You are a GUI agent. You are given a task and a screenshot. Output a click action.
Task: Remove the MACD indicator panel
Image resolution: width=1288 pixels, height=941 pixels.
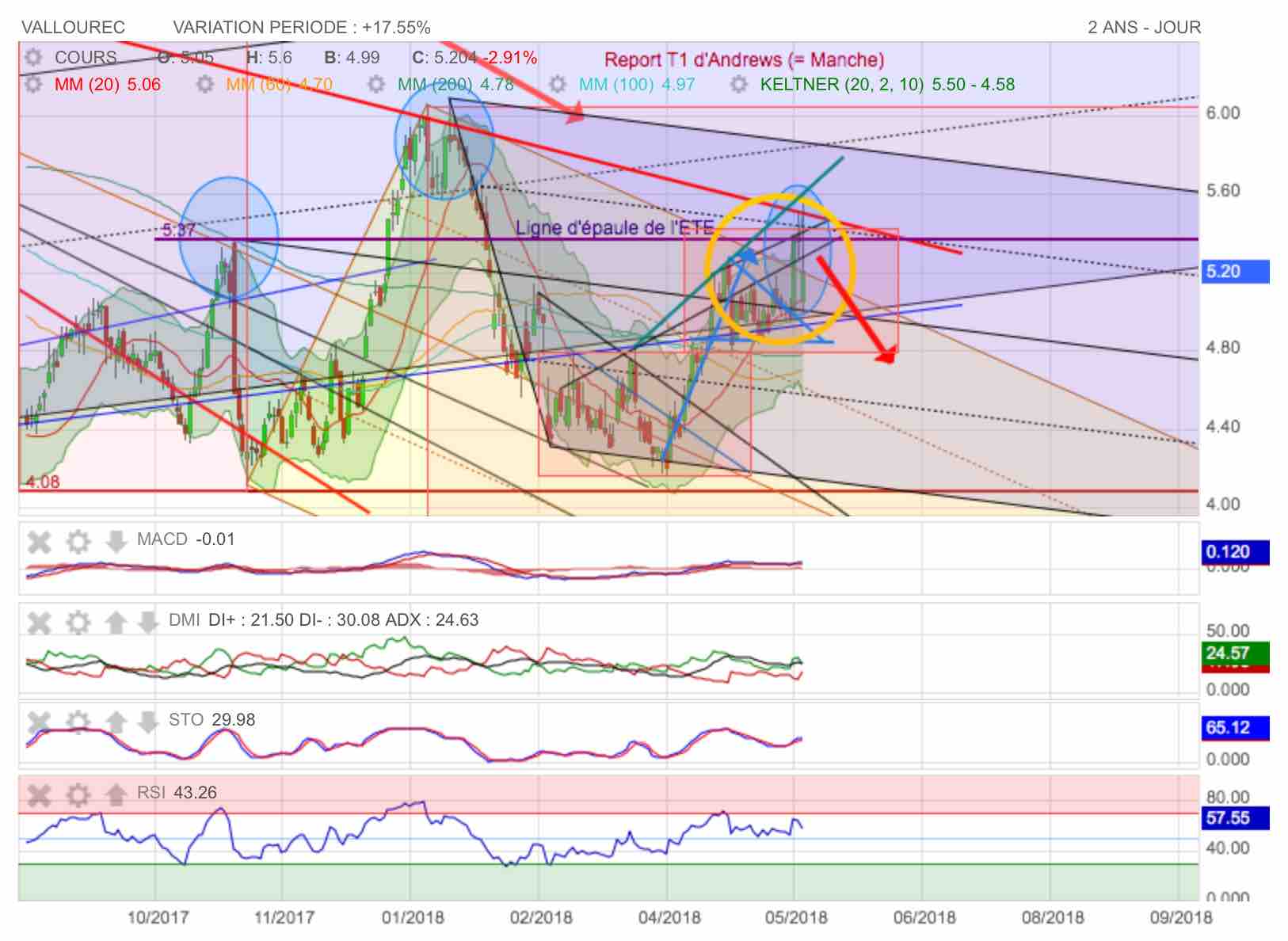(x=39, y=542)
